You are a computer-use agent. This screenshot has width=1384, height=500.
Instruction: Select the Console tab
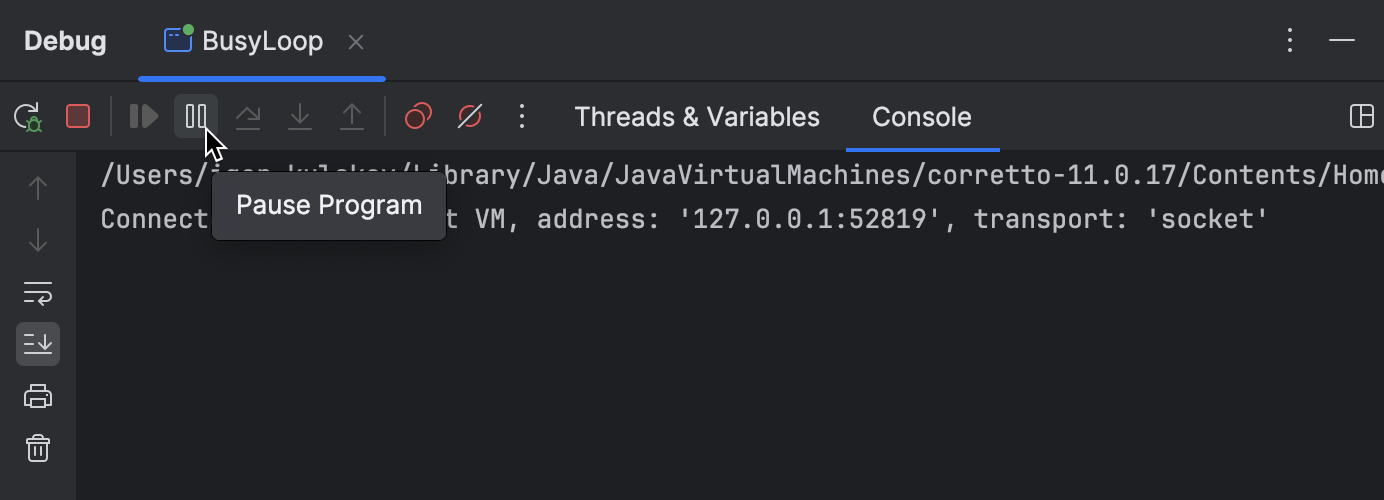click(922, 117)
